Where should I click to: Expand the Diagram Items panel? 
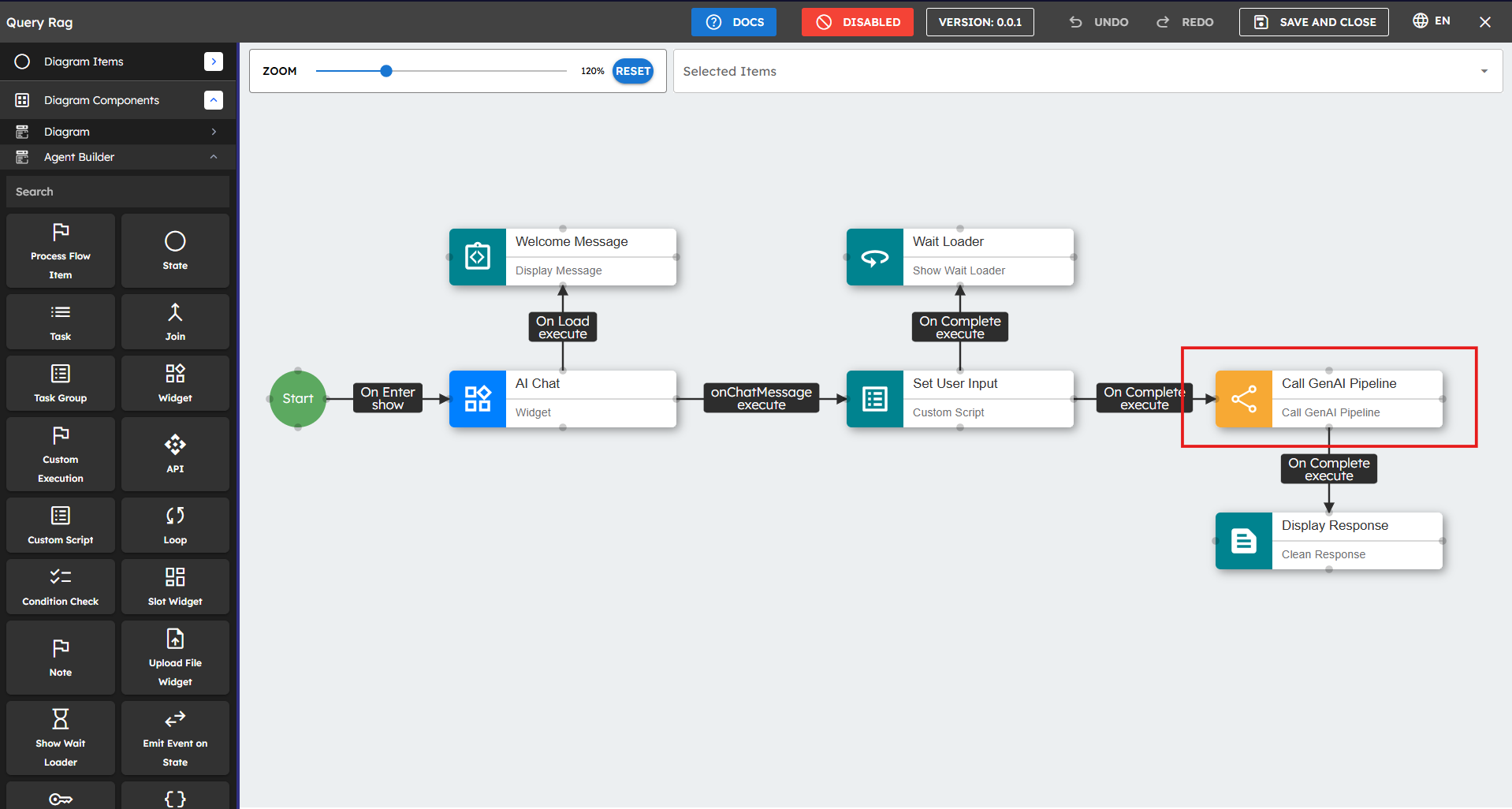point(213,62)
